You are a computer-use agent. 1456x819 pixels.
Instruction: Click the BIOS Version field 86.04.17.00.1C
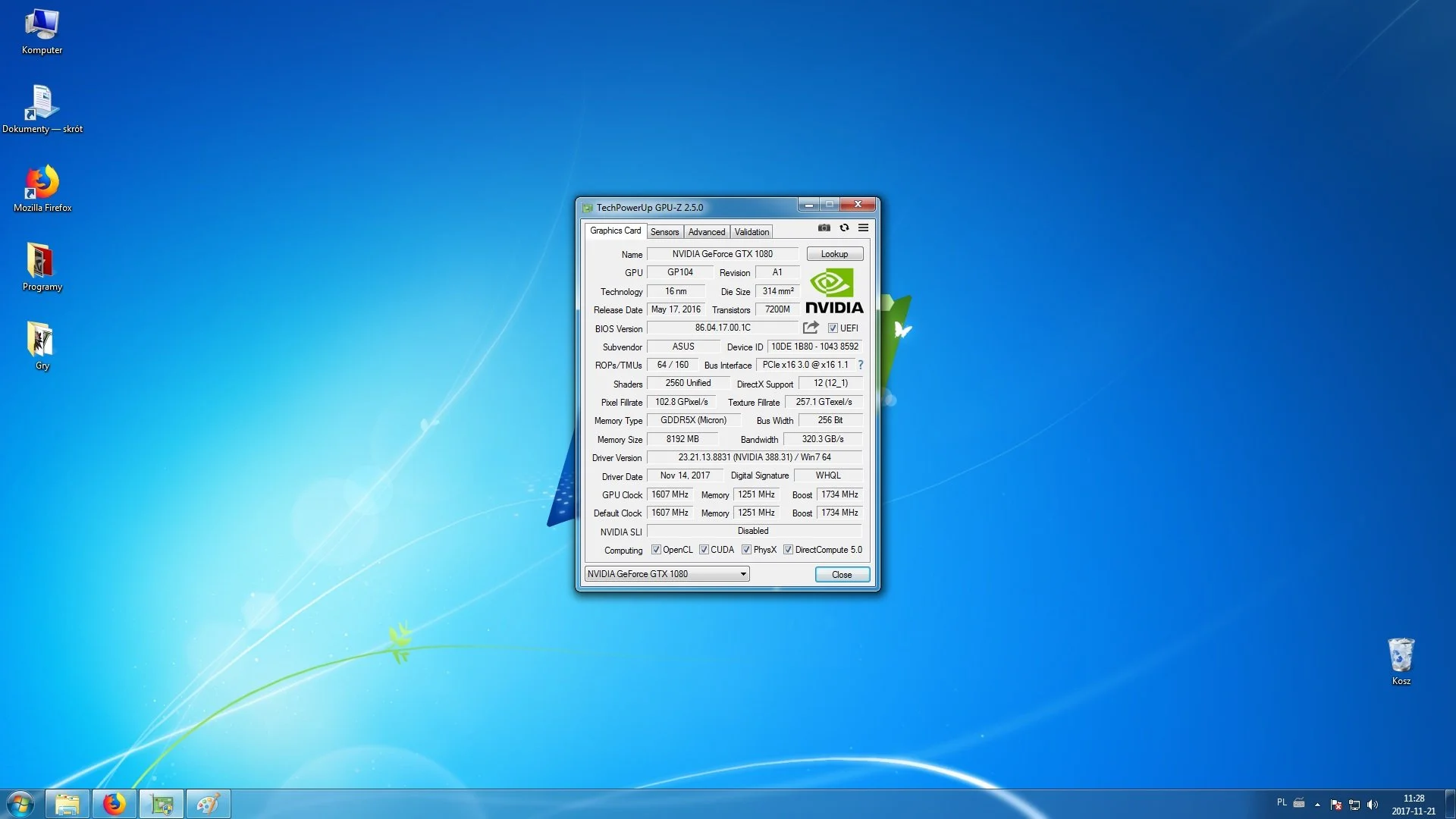pyautogui.click(x=722, y=328)
